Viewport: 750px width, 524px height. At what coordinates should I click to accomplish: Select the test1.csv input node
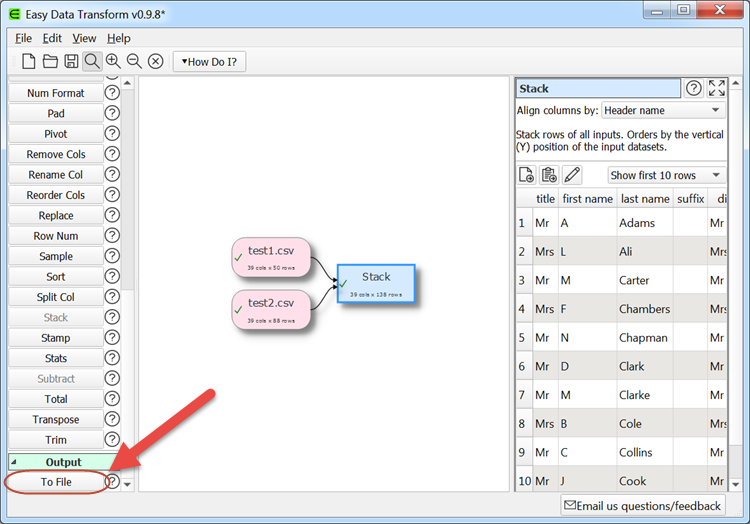(270, 256)
